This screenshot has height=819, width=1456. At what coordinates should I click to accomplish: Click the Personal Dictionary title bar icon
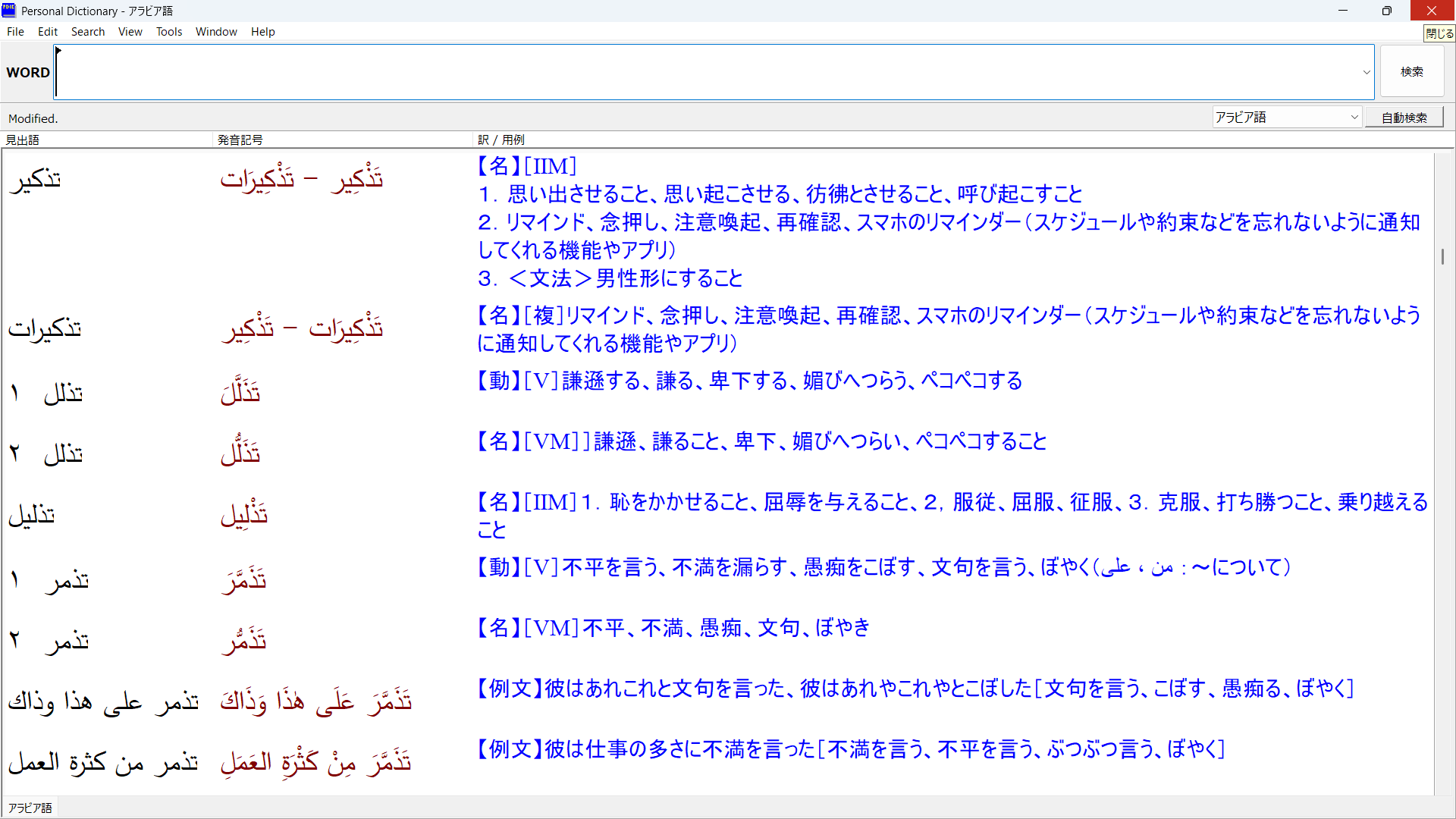[8, 11]
